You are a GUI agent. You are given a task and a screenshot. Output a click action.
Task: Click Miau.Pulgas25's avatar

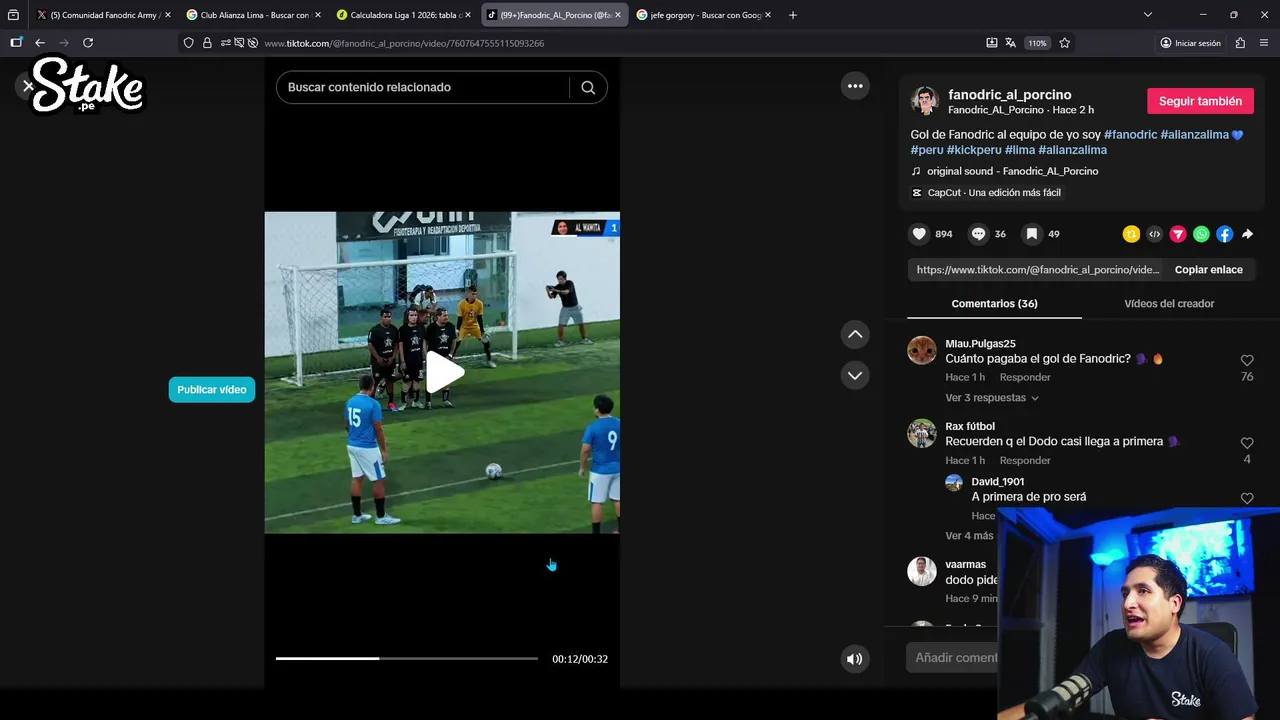(x=922, y=351)
